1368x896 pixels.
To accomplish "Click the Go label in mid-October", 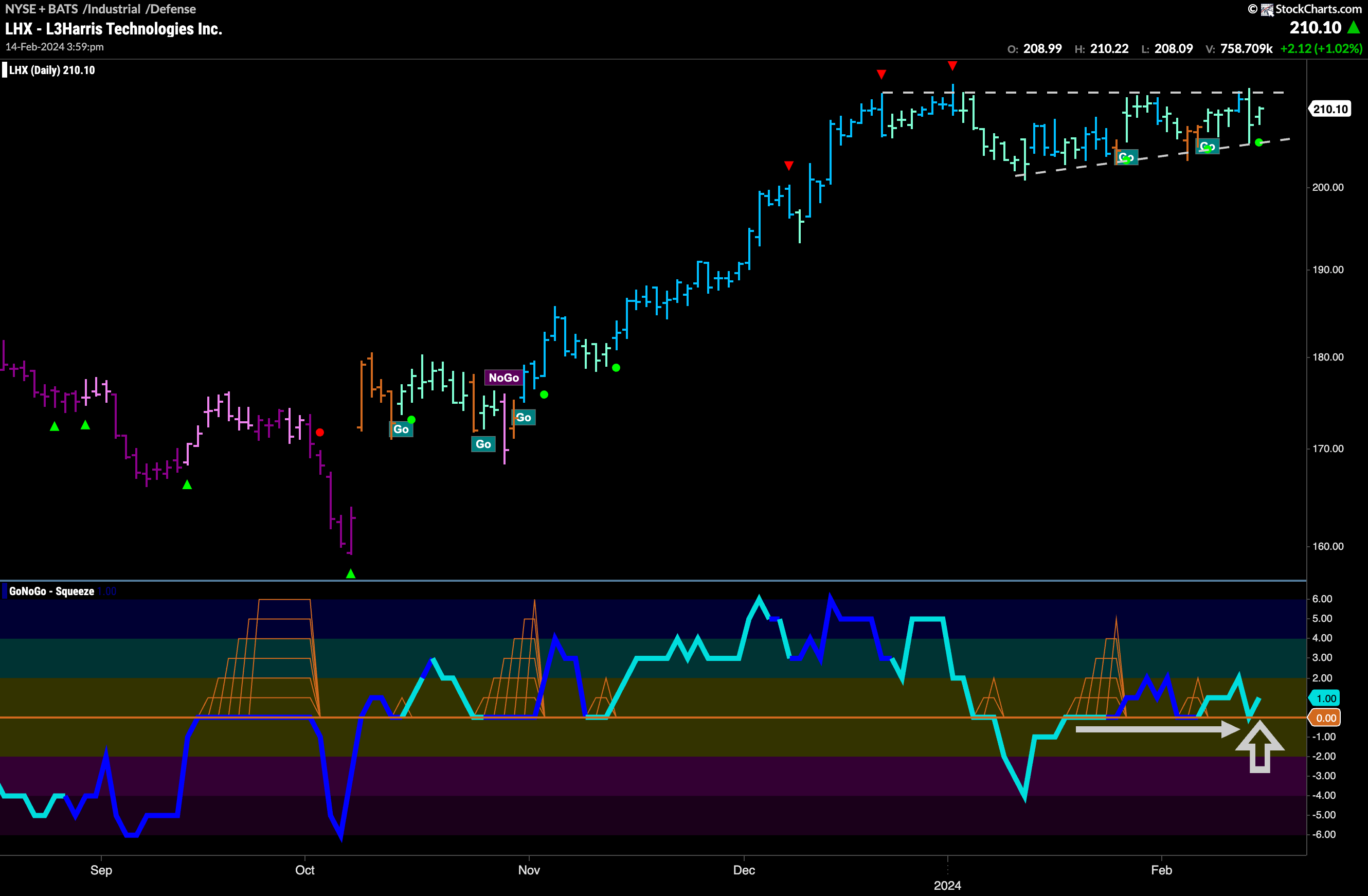I will (401, 429).
